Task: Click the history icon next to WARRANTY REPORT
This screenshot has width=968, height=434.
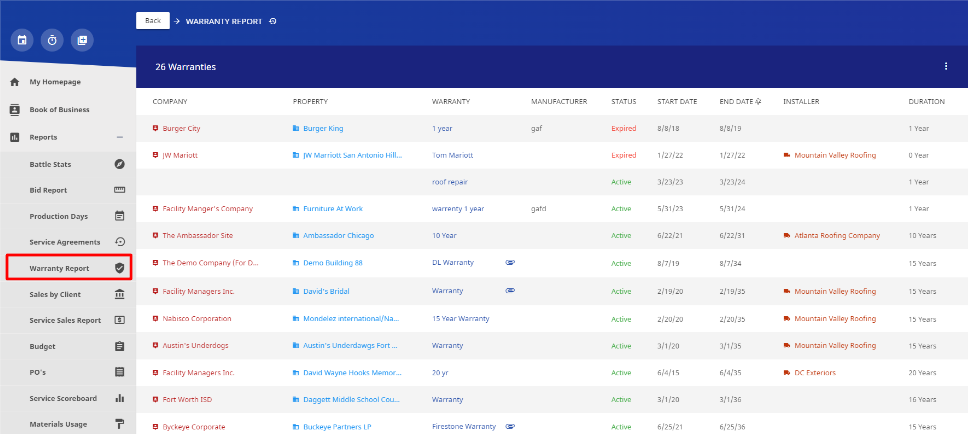Action: 273,21
